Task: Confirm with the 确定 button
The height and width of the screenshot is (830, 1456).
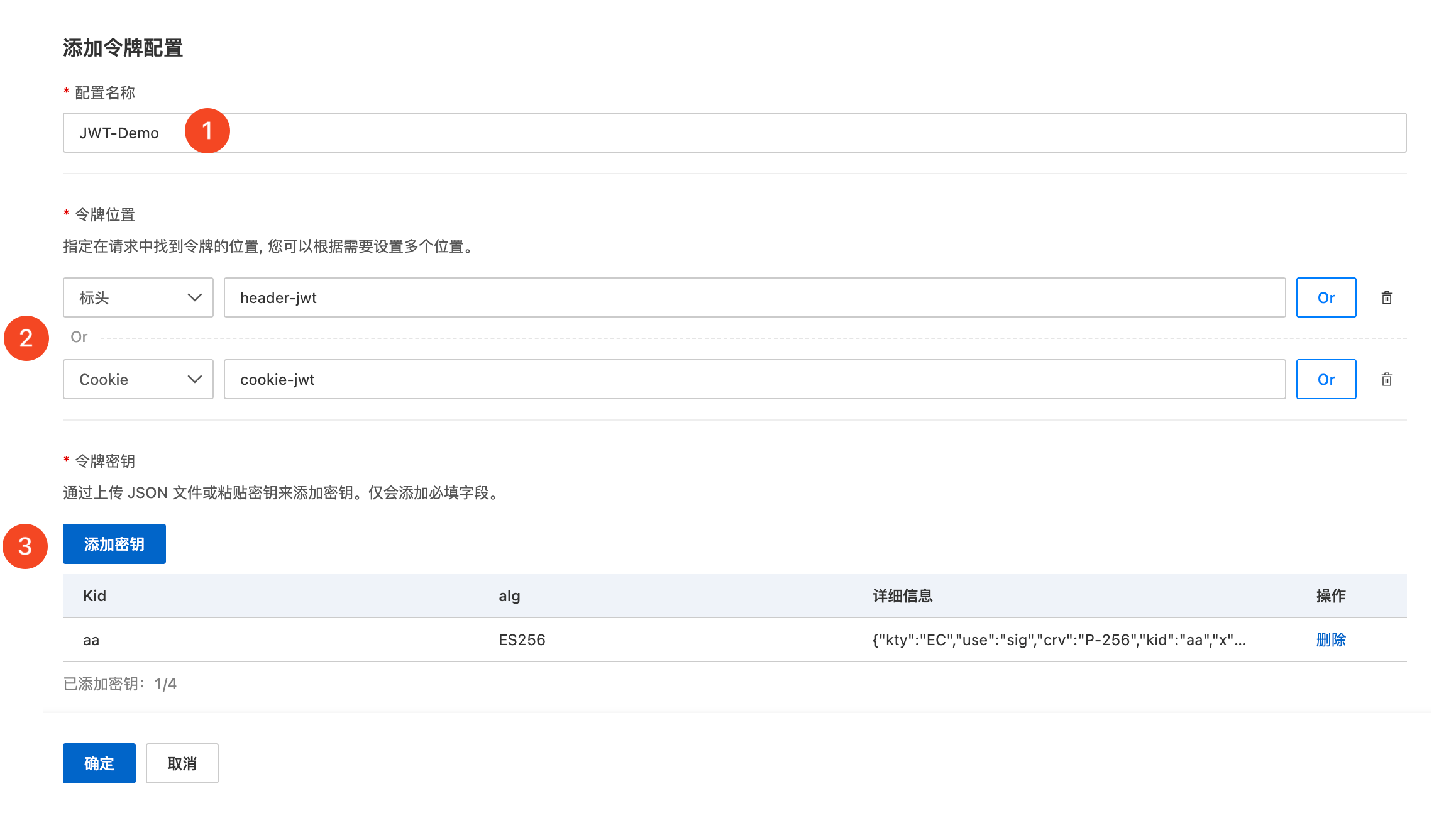Action: click(99, 763)
